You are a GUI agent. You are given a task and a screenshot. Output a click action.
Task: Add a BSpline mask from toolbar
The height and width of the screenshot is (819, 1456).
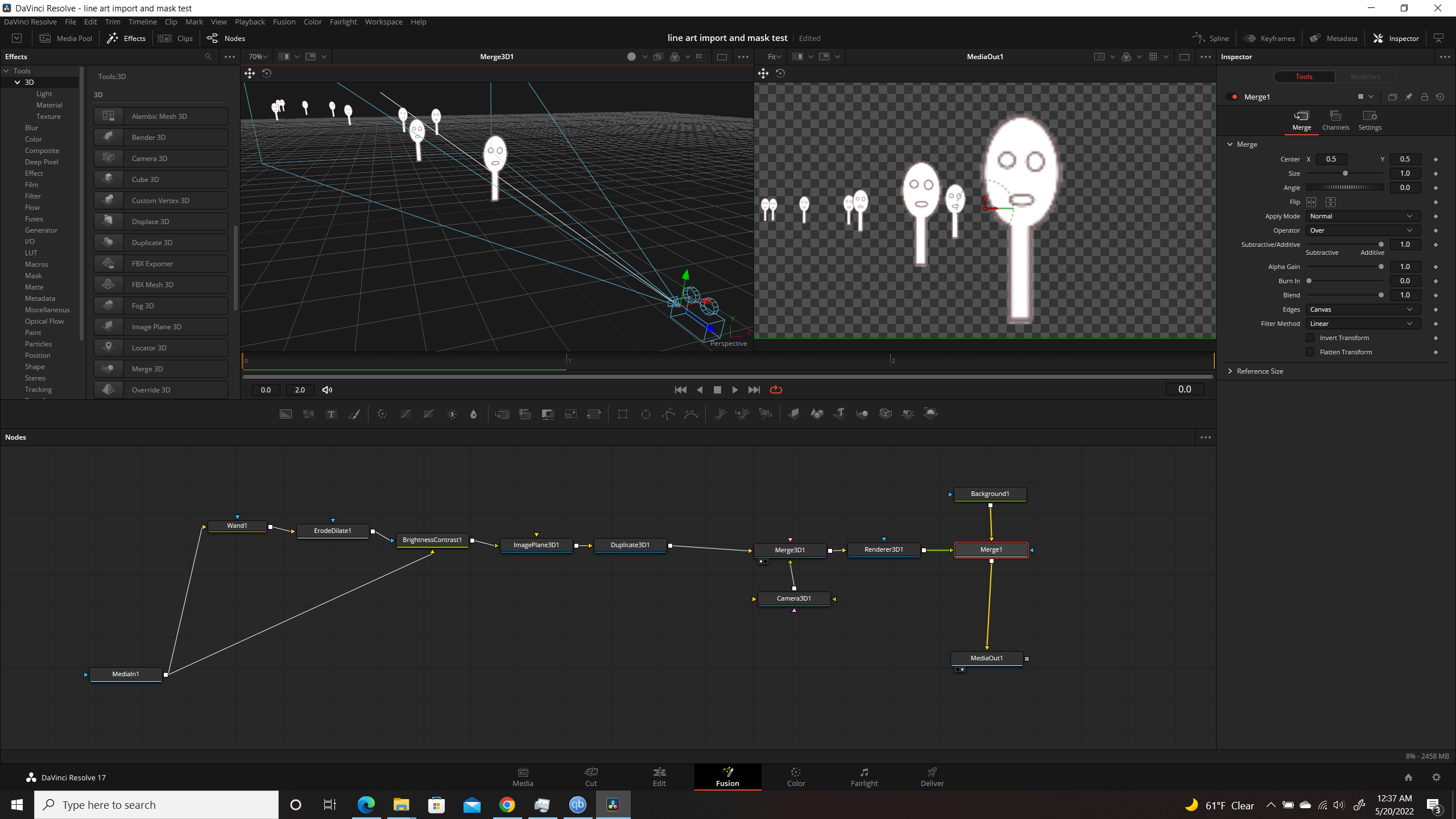pyautogui.click(x=691, y=414)
